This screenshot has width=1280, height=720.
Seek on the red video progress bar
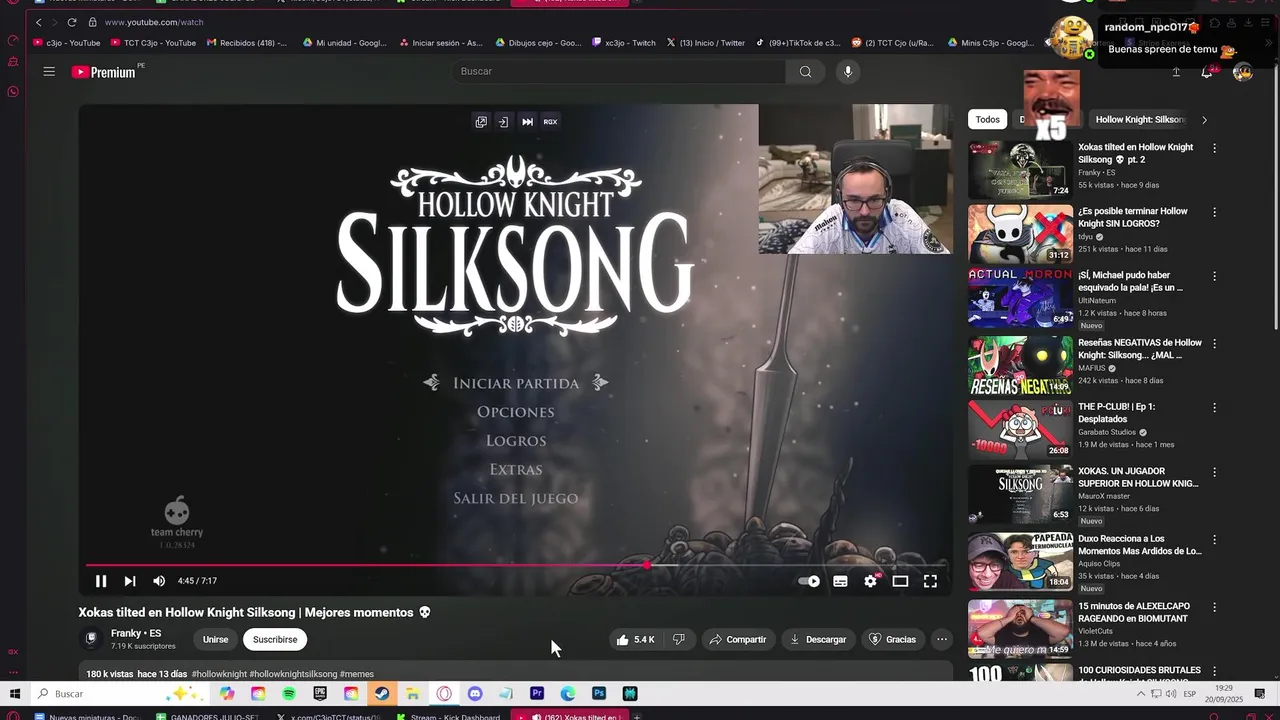click(515, 565)
